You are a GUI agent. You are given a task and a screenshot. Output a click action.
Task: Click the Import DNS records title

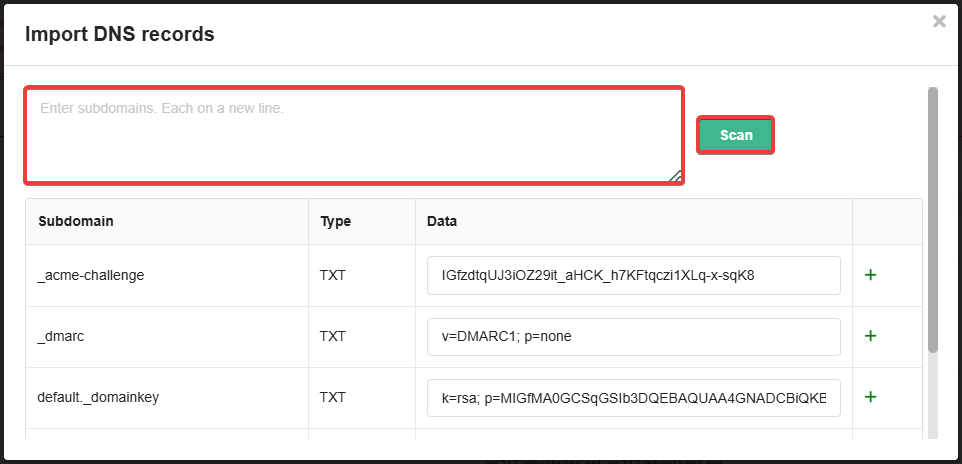click(x=120, y=34)
